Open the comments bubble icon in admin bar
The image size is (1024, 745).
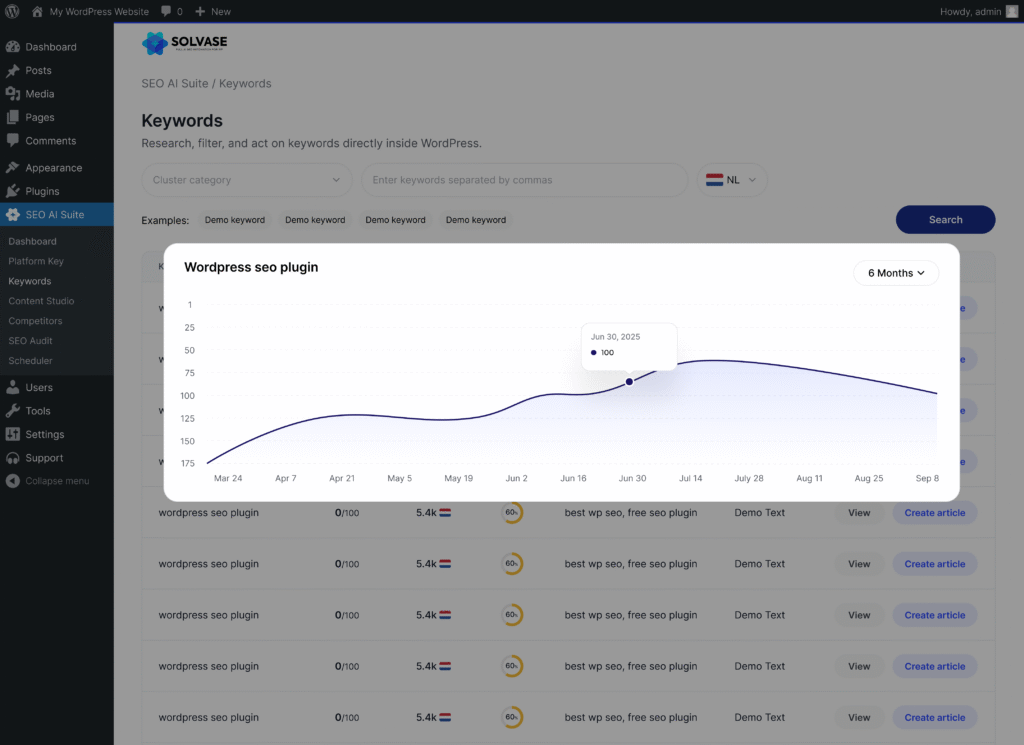point(166,11)
